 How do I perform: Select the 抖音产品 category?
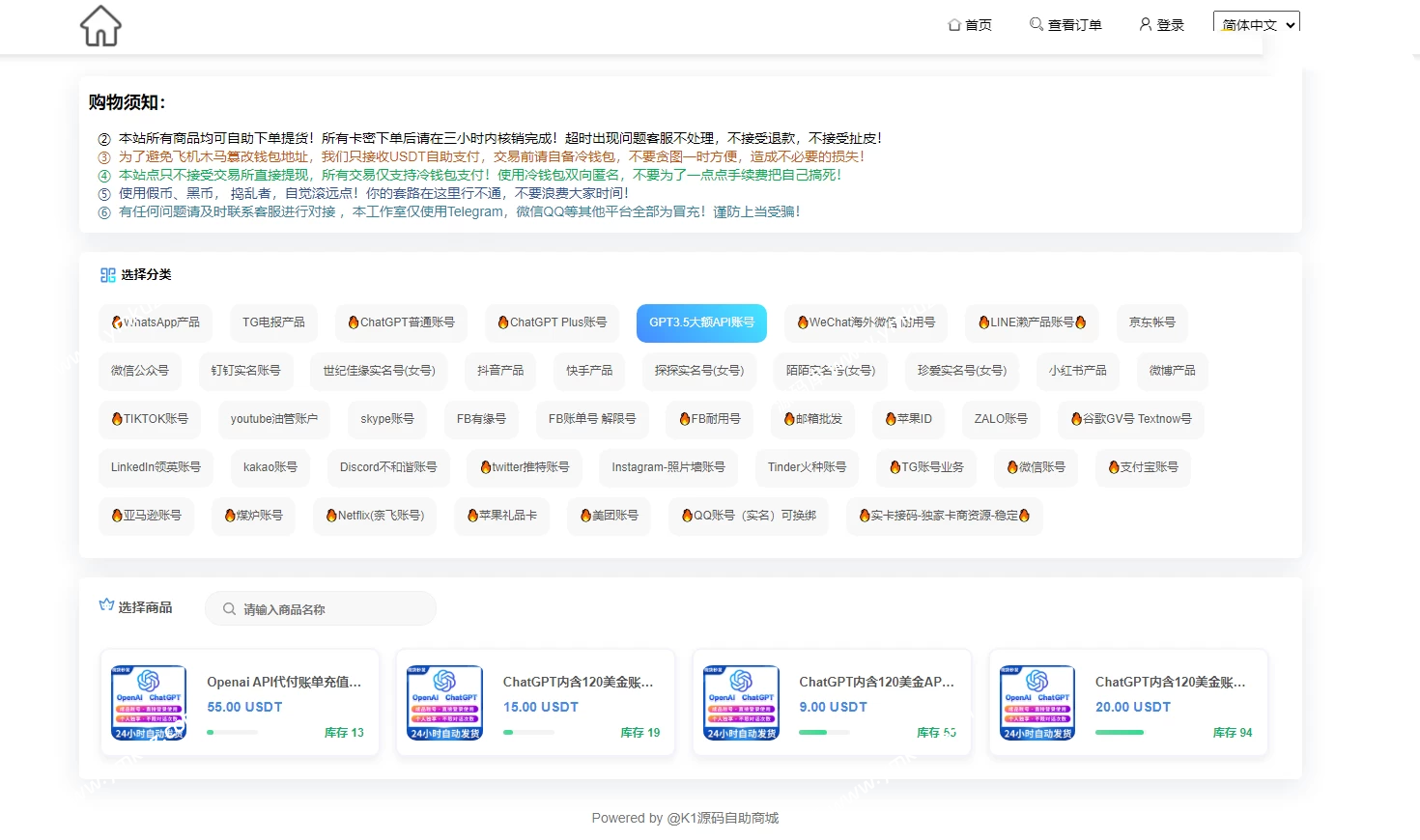(499, 371)
